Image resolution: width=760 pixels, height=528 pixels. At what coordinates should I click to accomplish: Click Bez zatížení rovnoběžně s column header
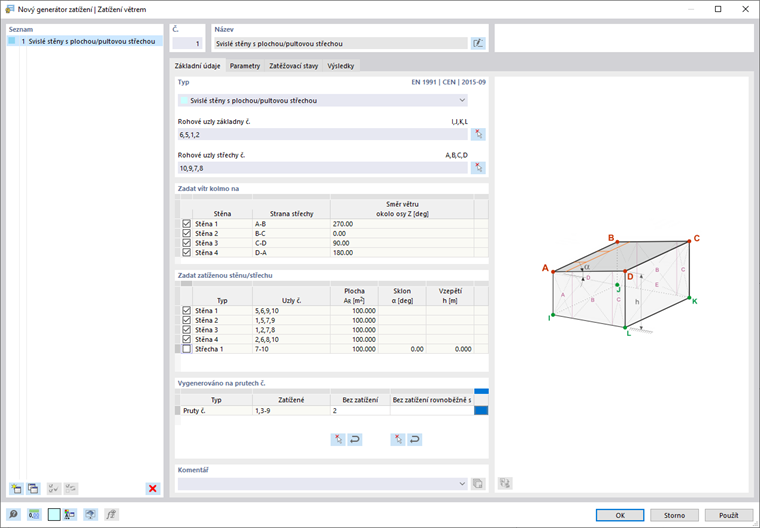pyautogui.click(x=432, y=400)
